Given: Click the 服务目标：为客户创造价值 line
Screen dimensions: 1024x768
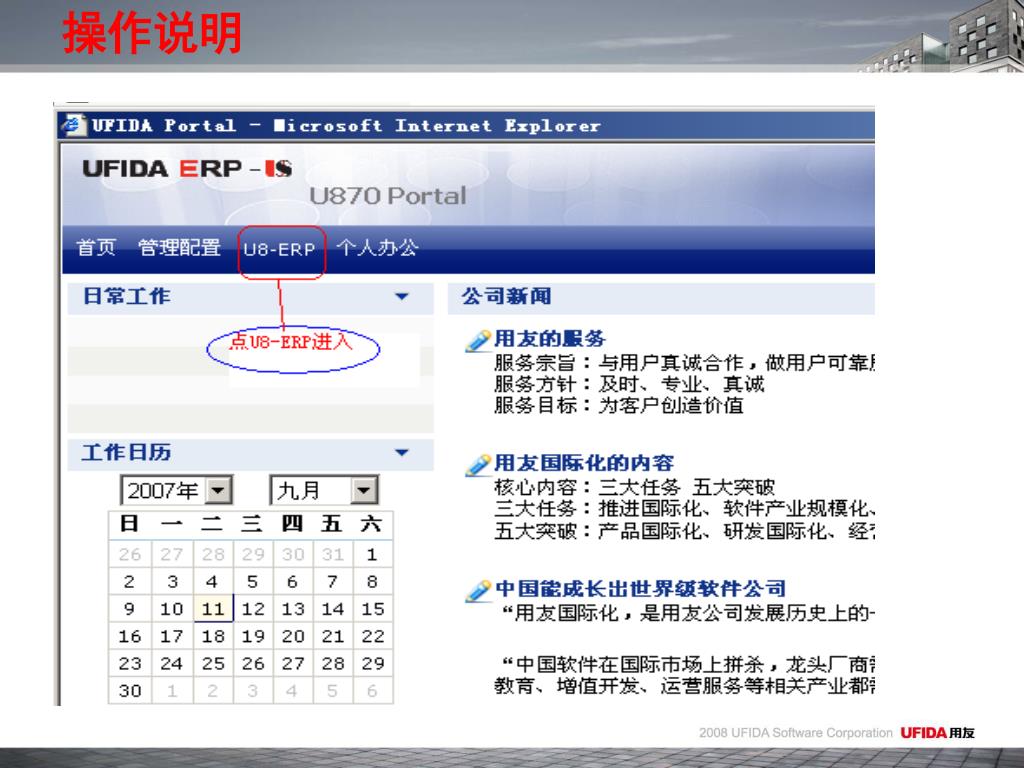Looking at the screenshot, I should coord(619,406).
